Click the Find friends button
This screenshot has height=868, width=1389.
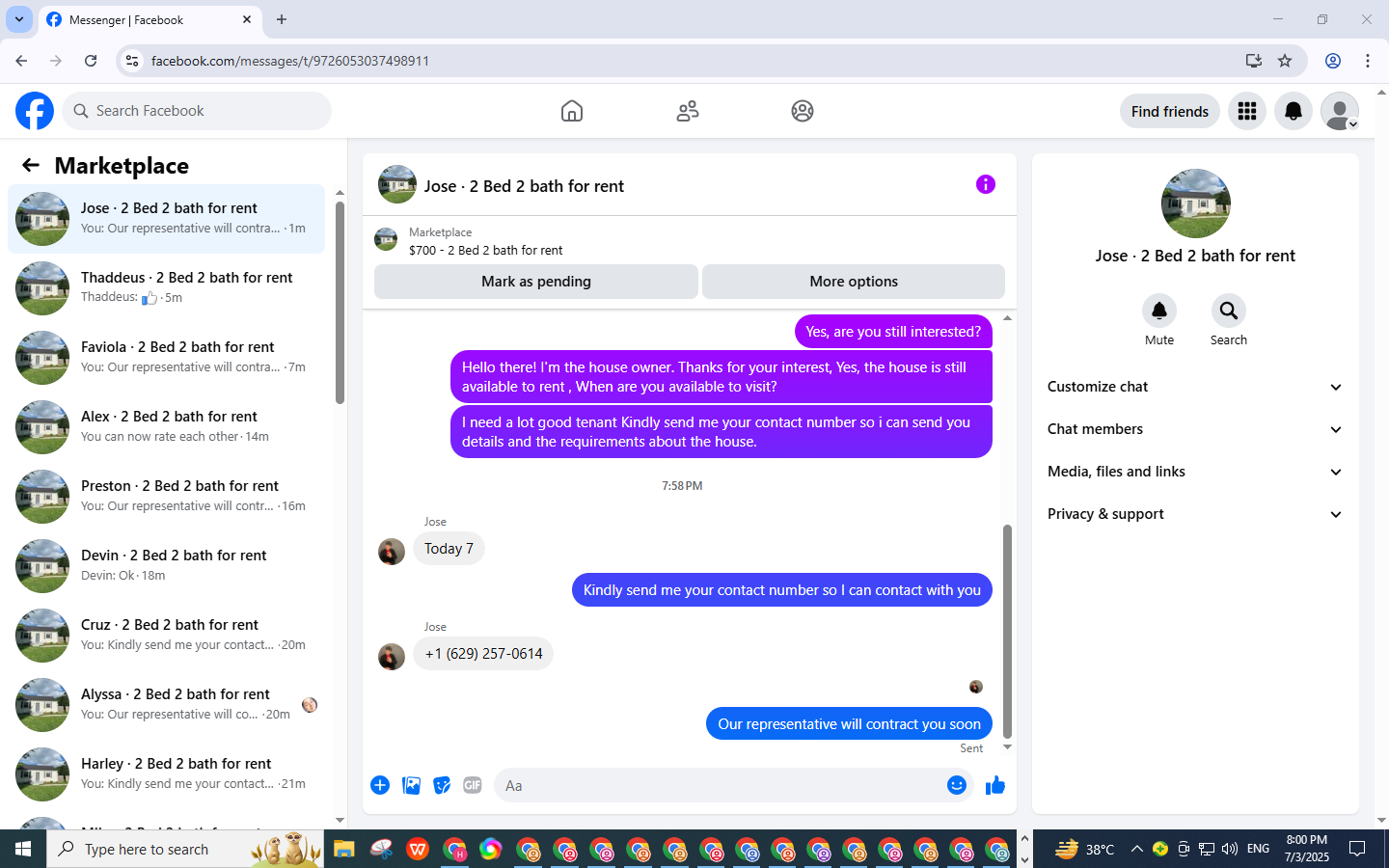tap(1169, 111)
